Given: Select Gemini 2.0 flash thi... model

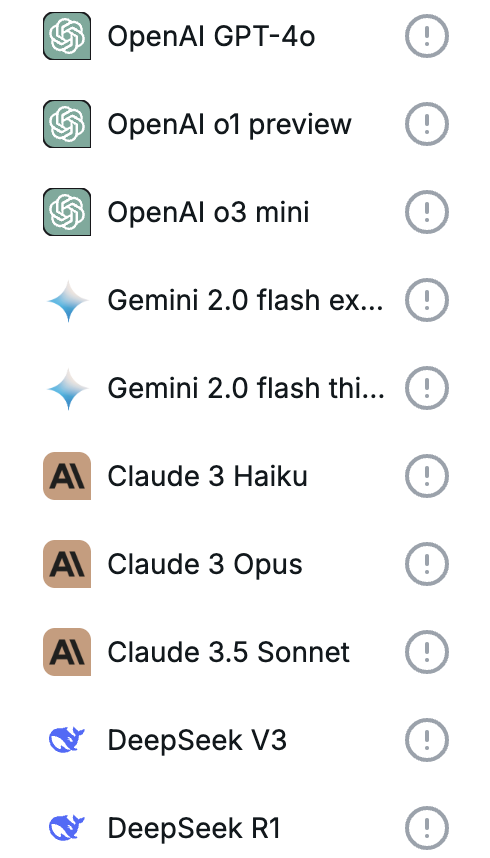Looking at the screenshot, I should click(246, 389).
